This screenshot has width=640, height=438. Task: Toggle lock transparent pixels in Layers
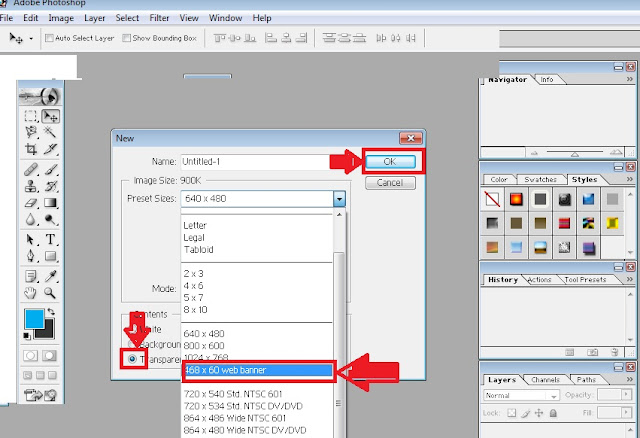511,413
